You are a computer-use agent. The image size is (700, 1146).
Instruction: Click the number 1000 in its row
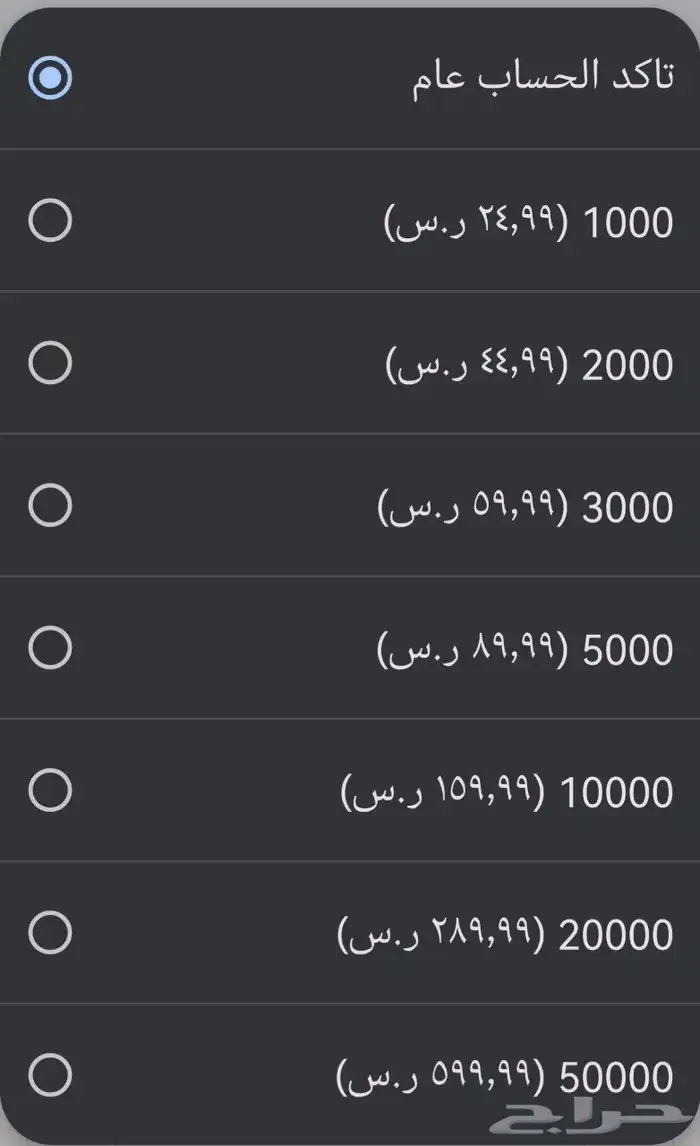click(x=627, y=223)
